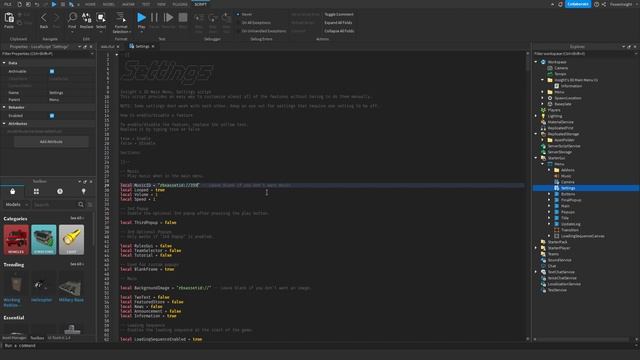640x360 pixels.
Task: Switch to the MODEL ribbon tab
Action: click(x=109, y=4)
